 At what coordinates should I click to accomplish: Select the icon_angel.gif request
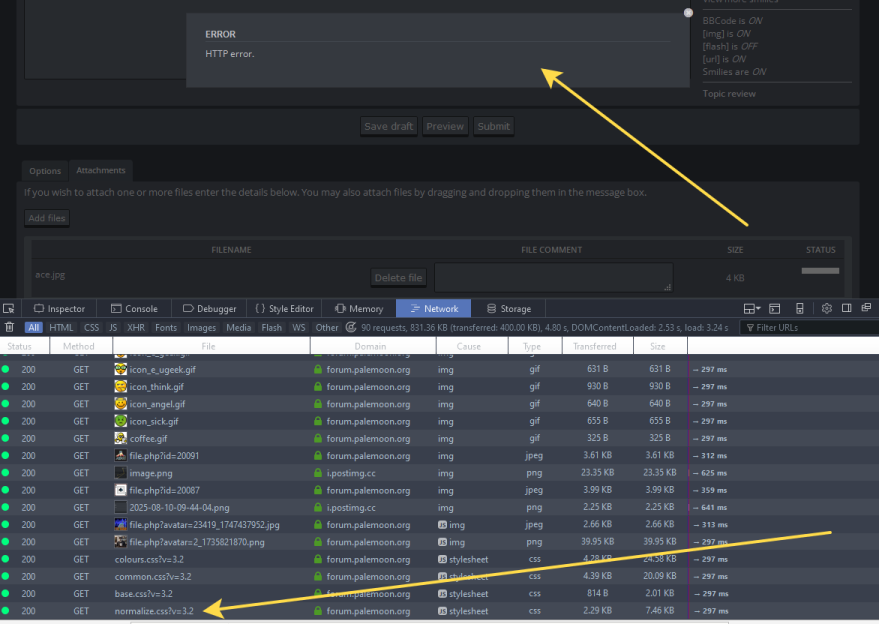[440, 404]
